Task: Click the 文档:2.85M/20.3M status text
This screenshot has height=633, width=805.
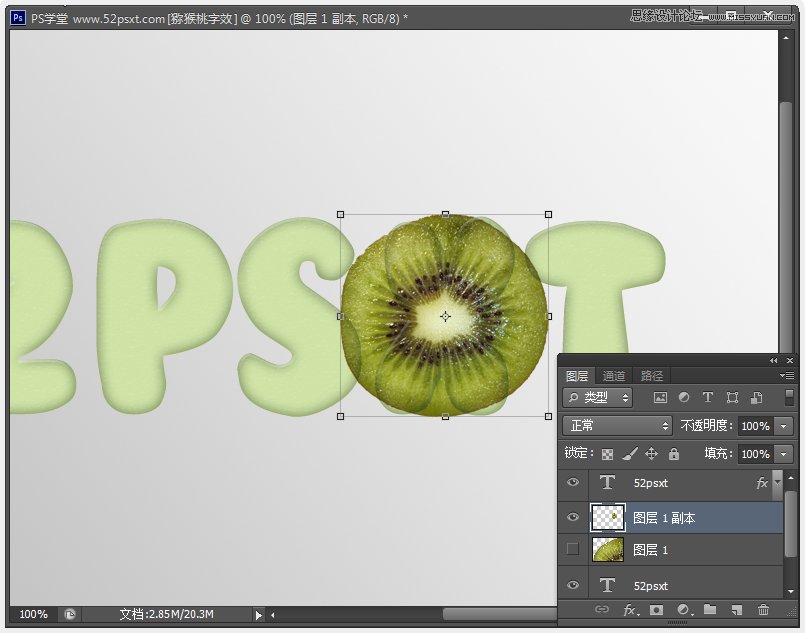Action: (166, 615)
